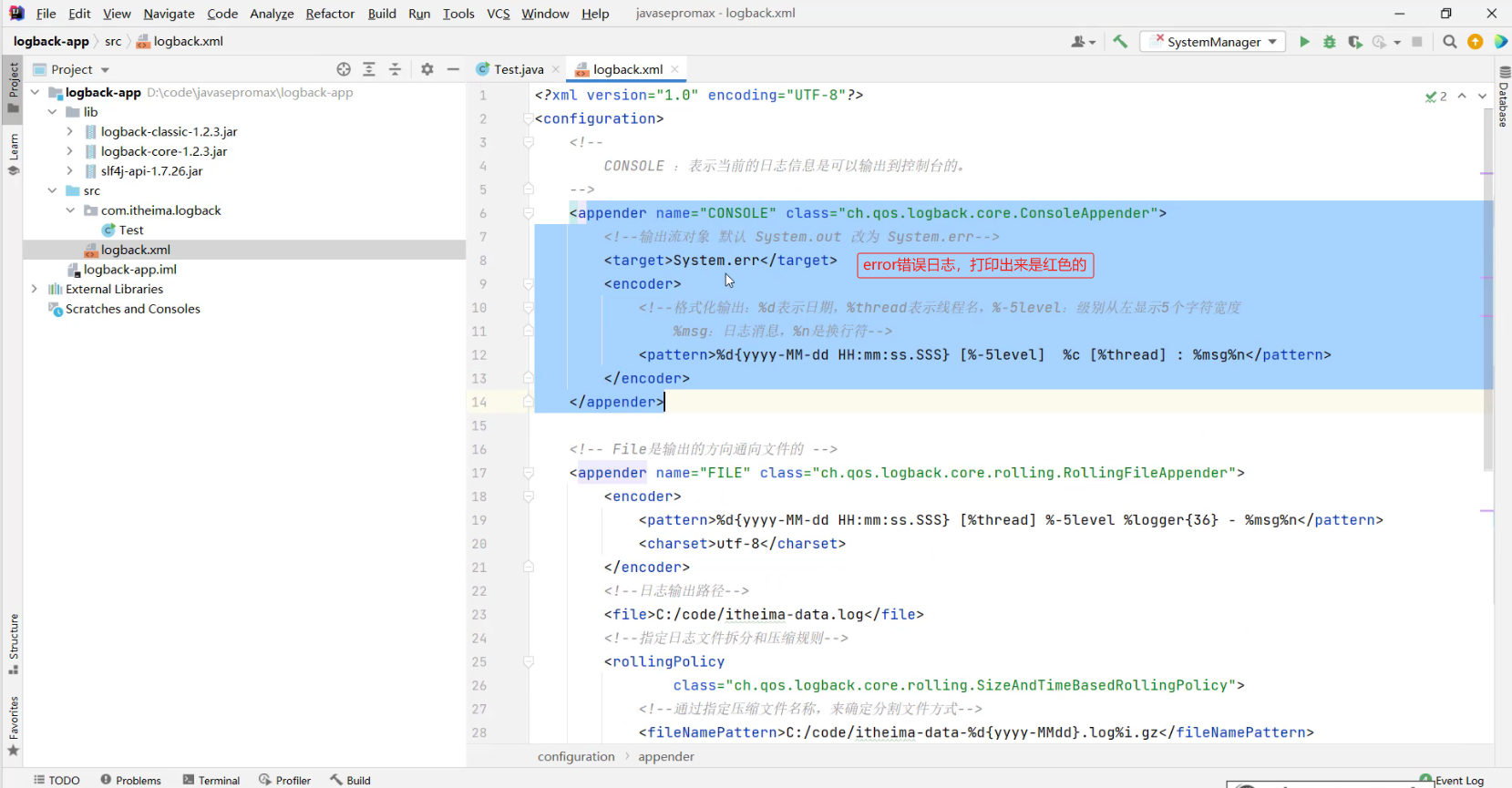Click locate target icon in Project panel
Image resolution: width=1512 pixels, height=788 pixels.
coord(344,69)
